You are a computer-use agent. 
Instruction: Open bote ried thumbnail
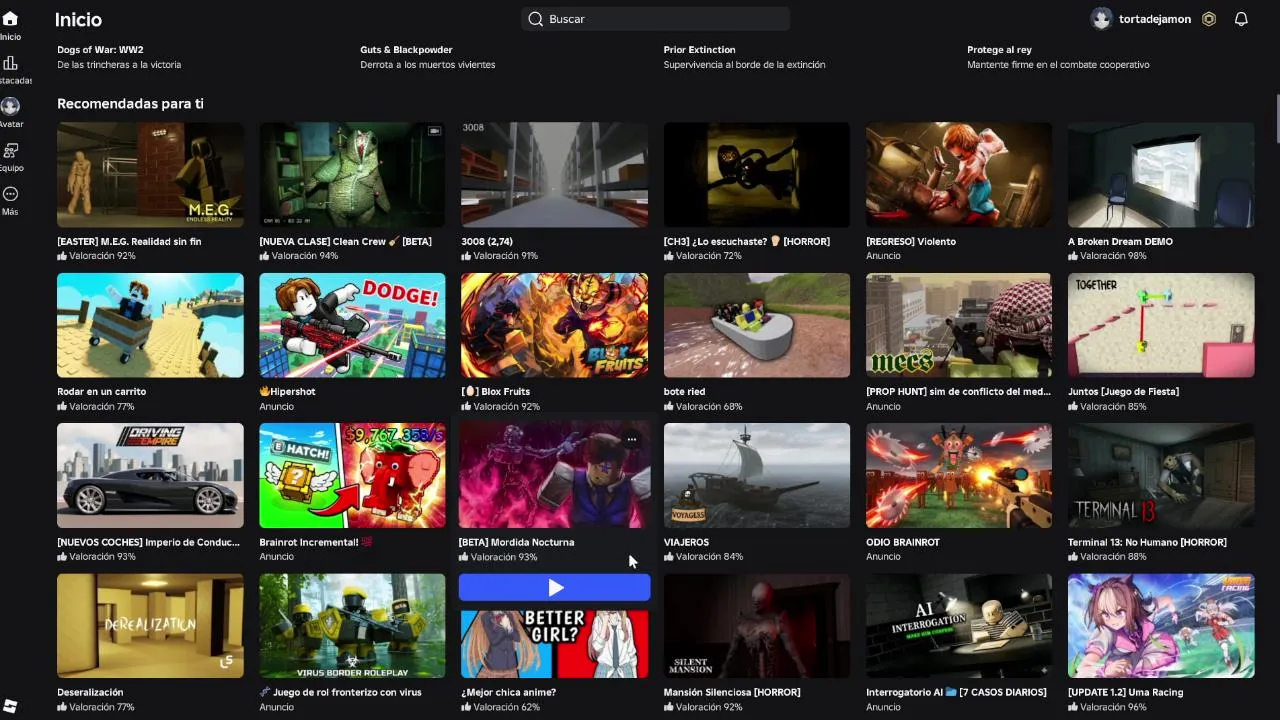[757, 325]
